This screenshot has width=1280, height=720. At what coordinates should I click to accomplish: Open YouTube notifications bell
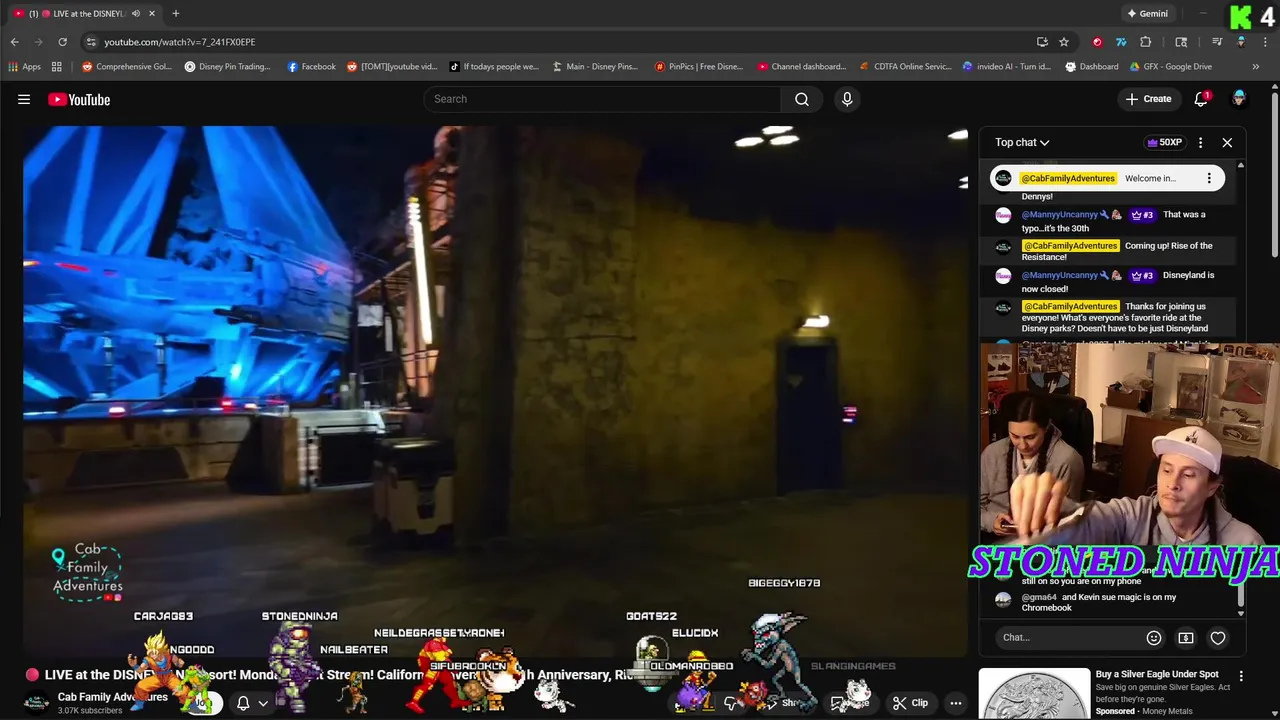click(1202, 99)
